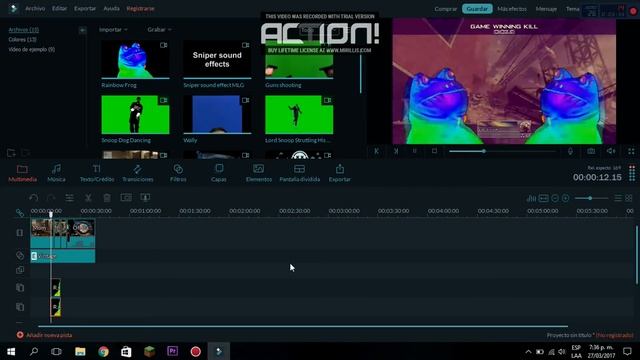Select the Snoop Dog Dancing clip

click(x=135, y=115)
